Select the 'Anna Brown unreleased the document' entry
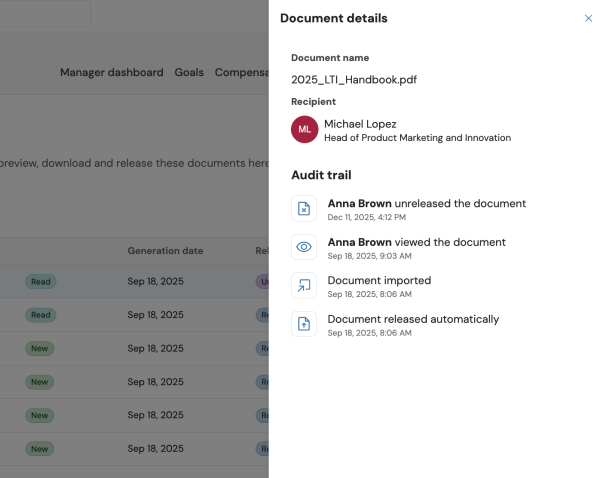 (426, 203)
